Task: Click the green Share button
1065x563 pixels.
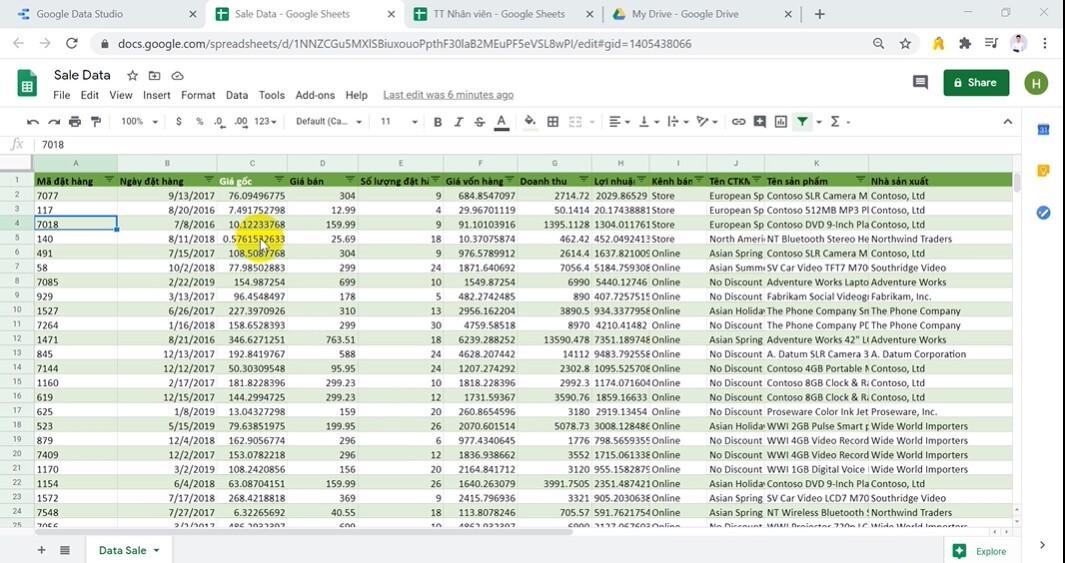Action: (x=976, y=83)
